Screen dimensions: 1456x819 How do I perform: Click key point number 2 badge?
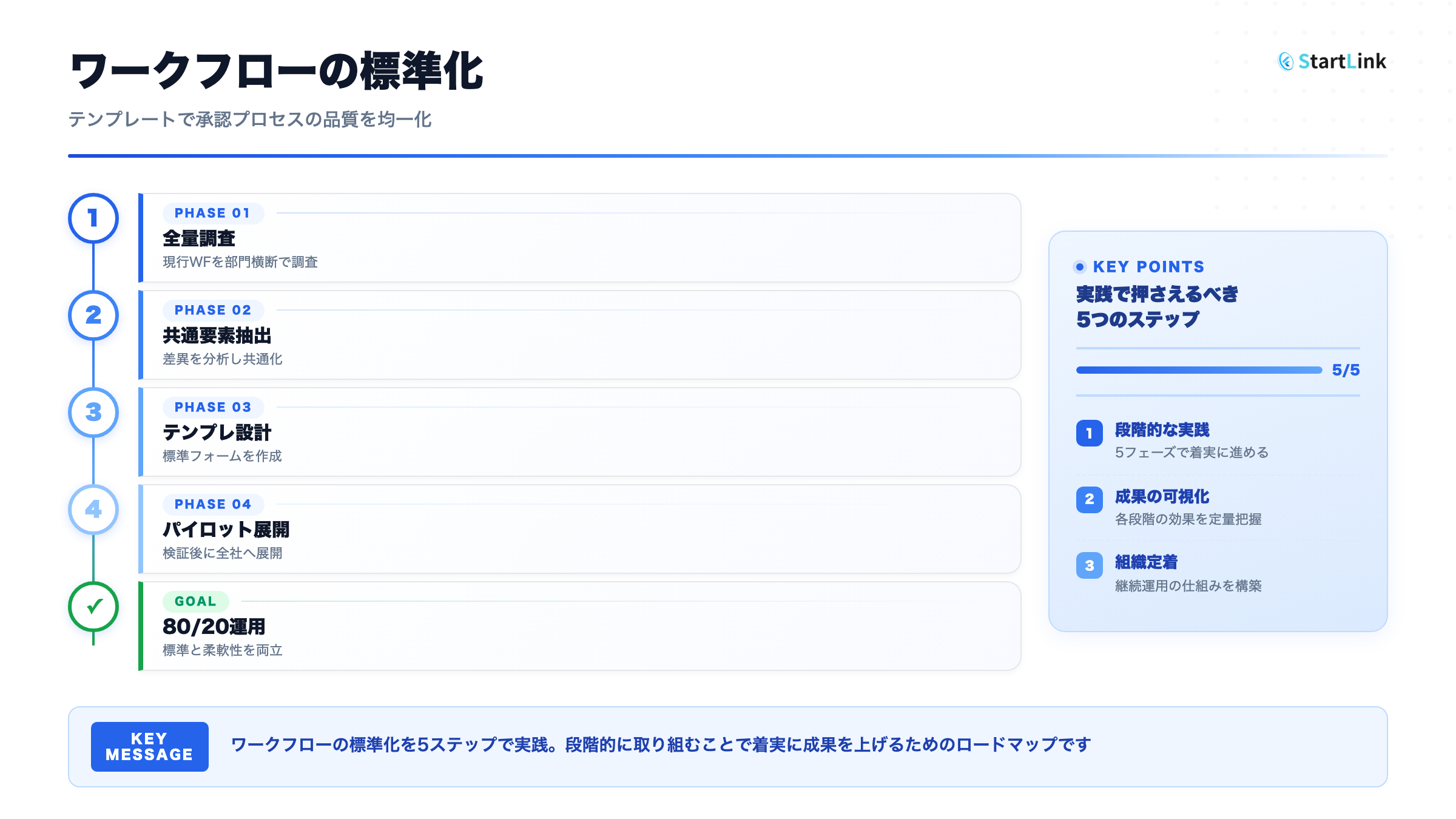pyautogui.click(x=1089, y=499)
